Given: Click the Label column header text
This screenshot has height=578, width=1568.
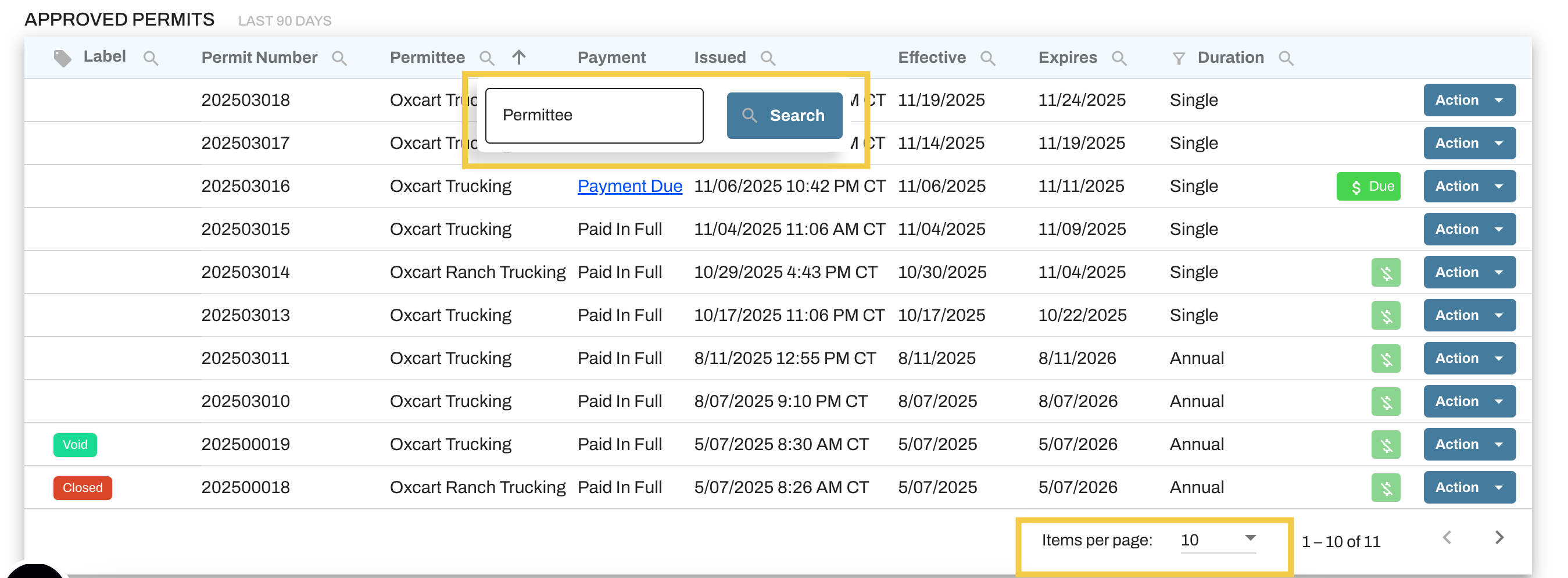Looking at the screenshot, I should coord(105,56).
